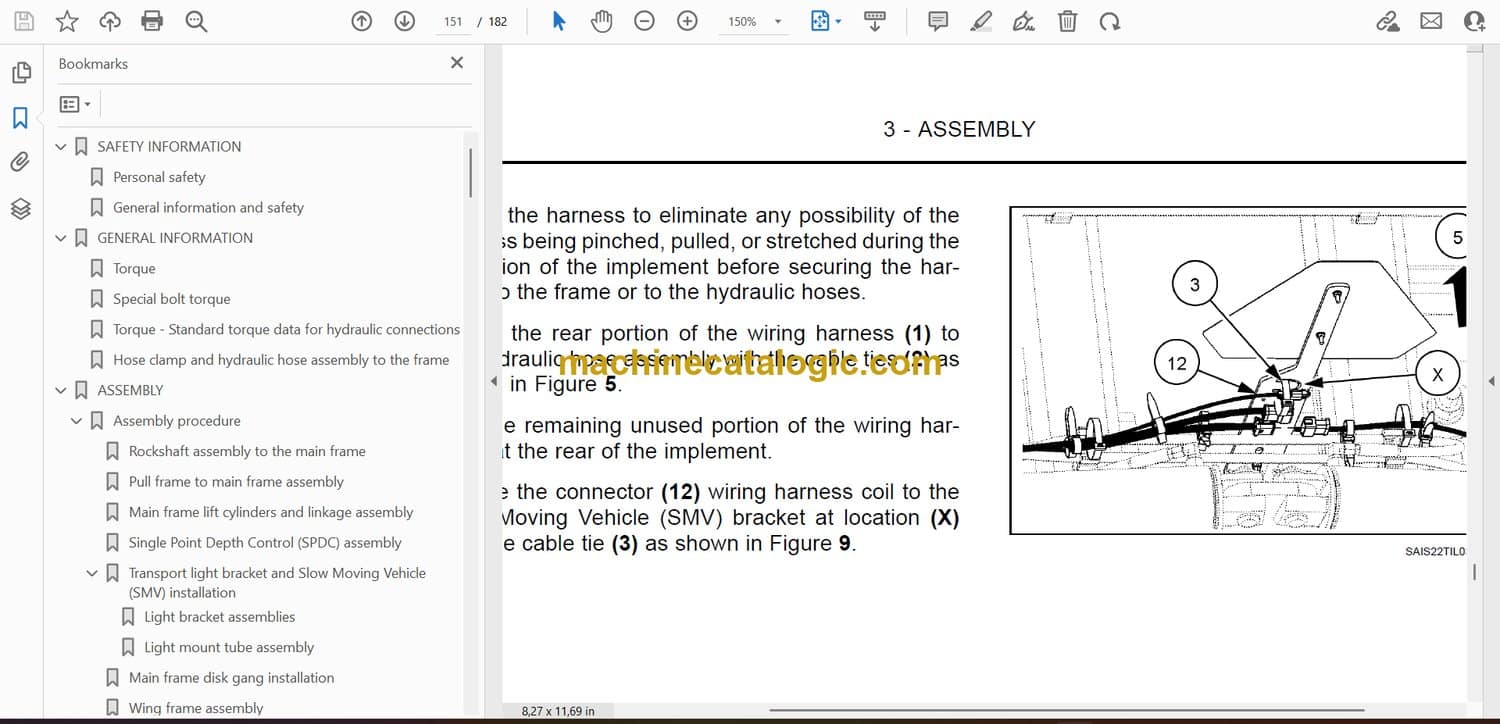The height and width of the screenshot is (724, 1500).
Task: Close the Bookmarks panel
Action: click(457, 63)
